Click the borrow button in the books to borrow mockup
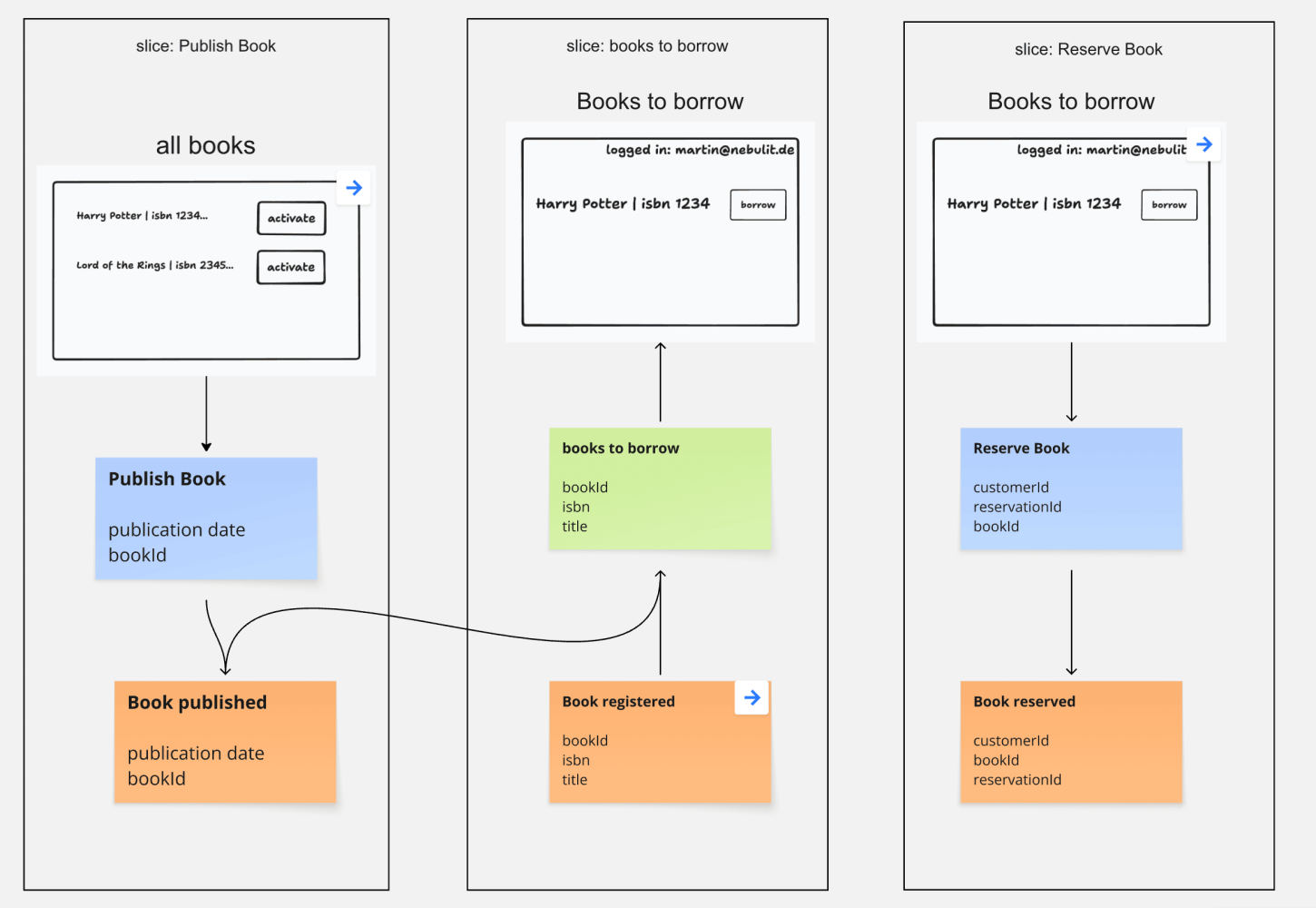The width and height of the screenshot is (1316, 908). click(758, 204)
